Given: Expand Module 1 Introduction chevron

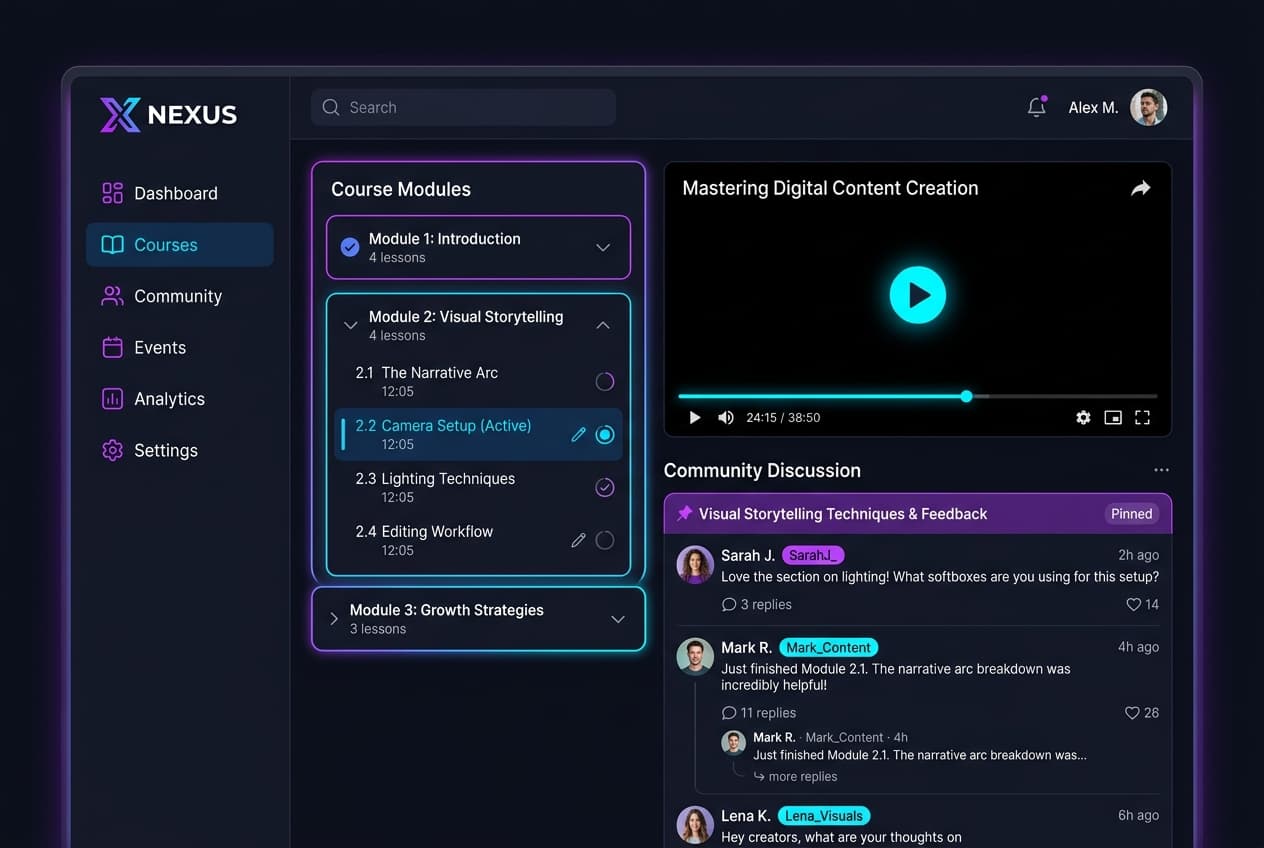Looking at the screenshot, I should [x=603, y=247].
